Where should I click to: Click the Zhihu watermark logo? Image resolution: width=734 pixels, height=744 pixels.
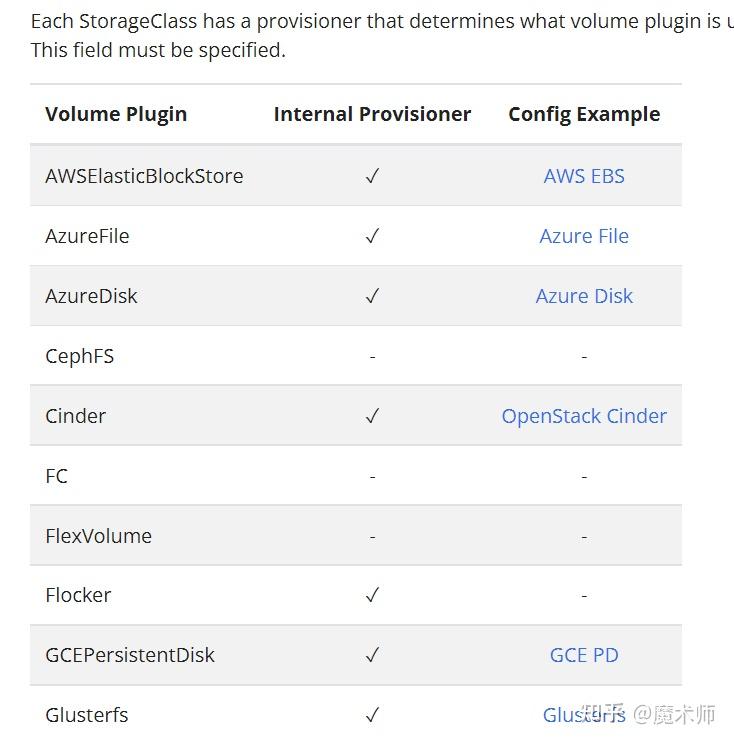[606, 715]
